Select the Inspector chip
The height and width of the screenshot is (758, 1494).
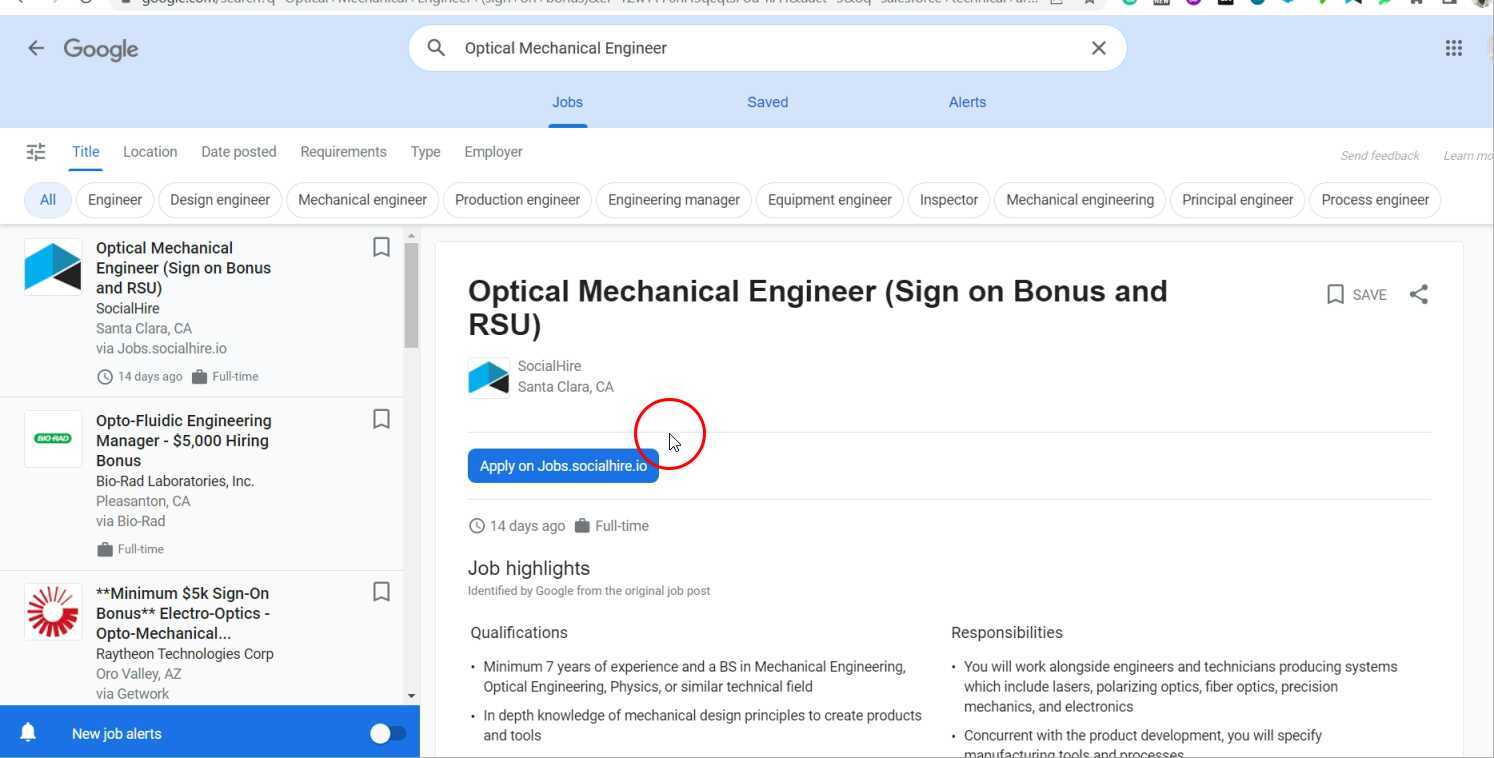point(949,200)
